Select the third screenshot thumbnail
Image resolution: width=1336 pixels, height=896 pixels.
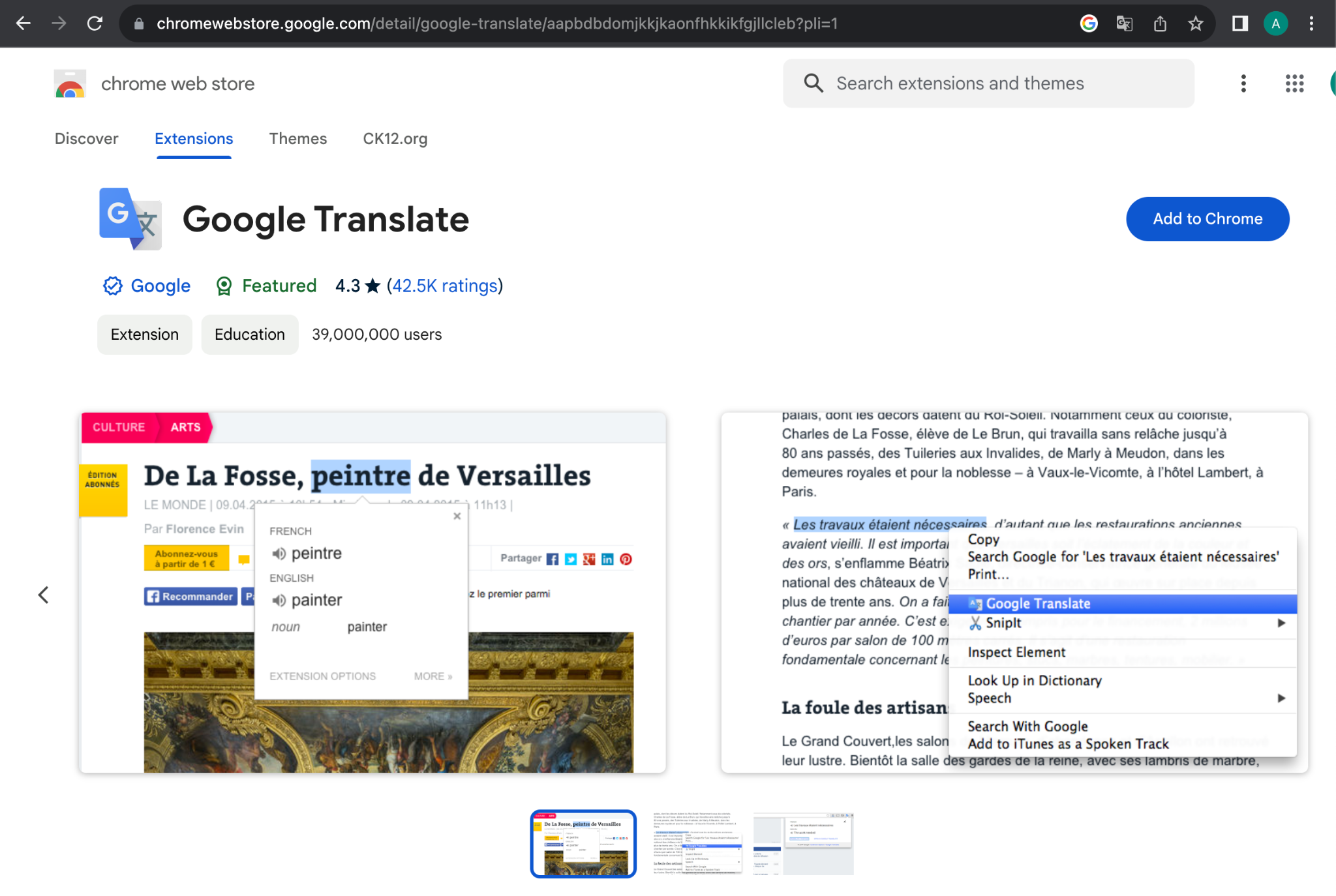[x=804, y=844]
